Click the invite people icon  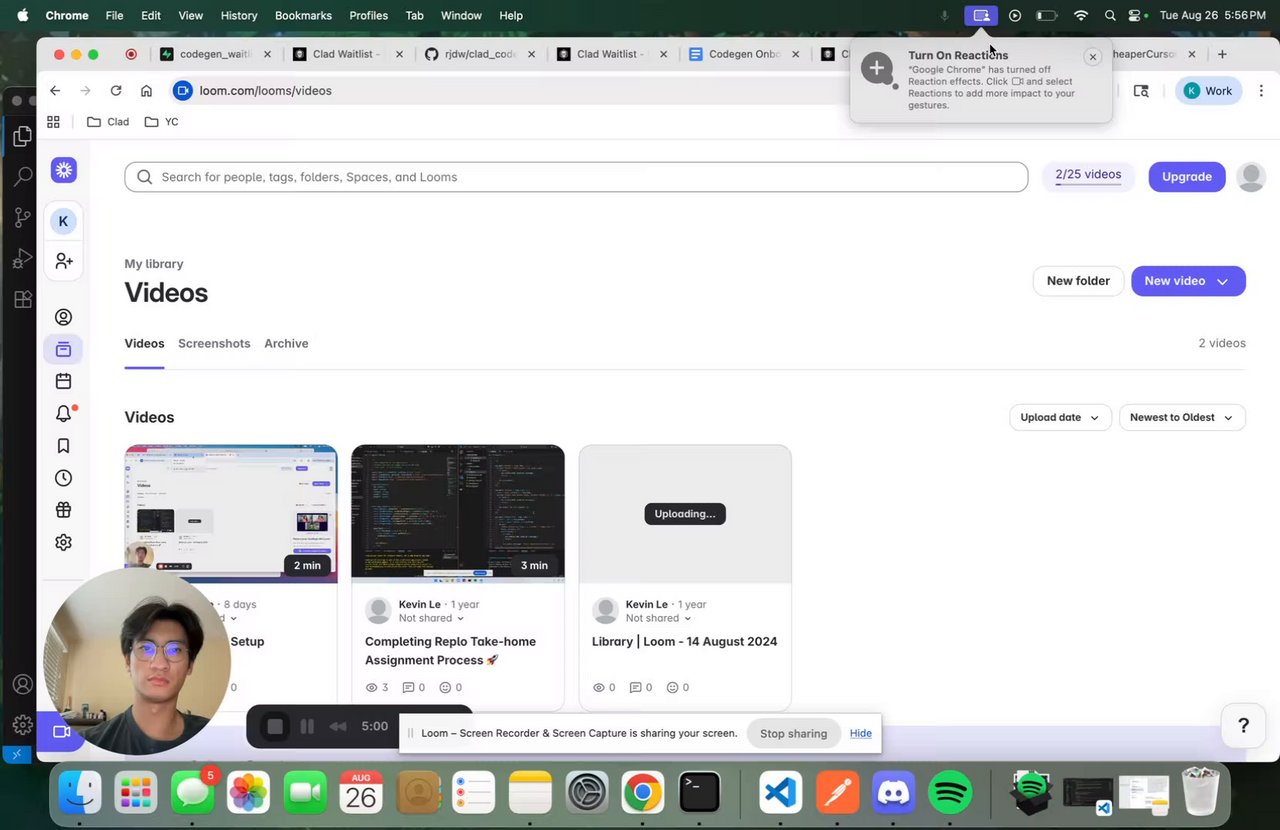tap(64, 261)
